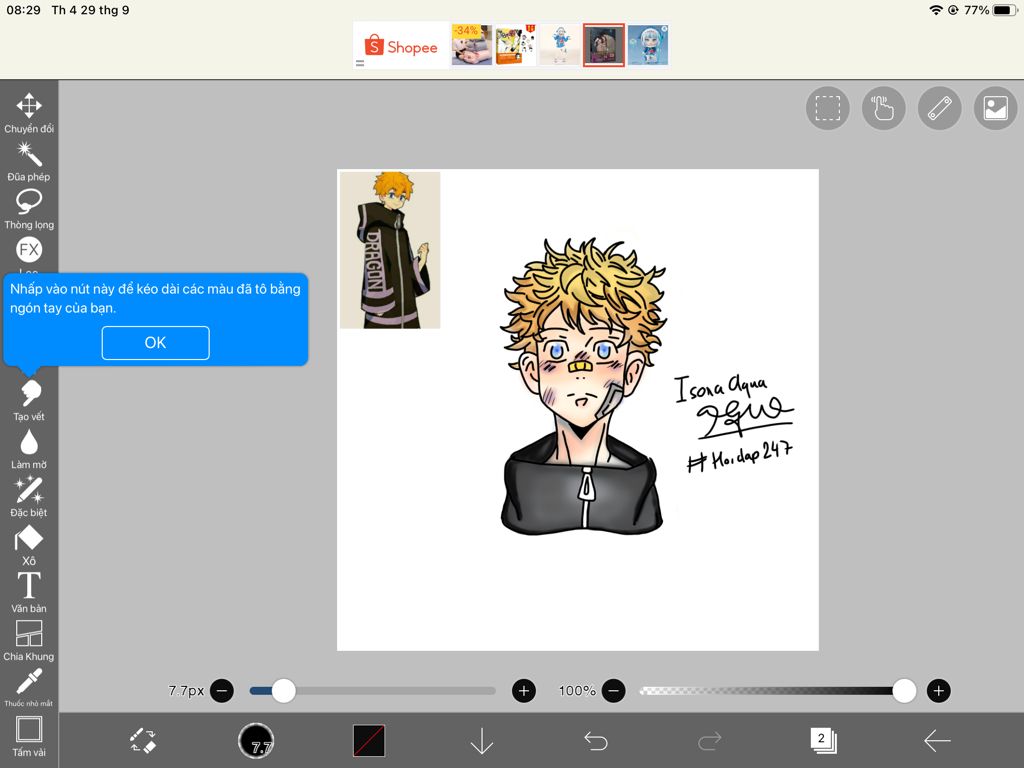The image size is (1024, 768).
Task: Select the Tấm vải canvas tool
Action: click(x=29, y=736)
